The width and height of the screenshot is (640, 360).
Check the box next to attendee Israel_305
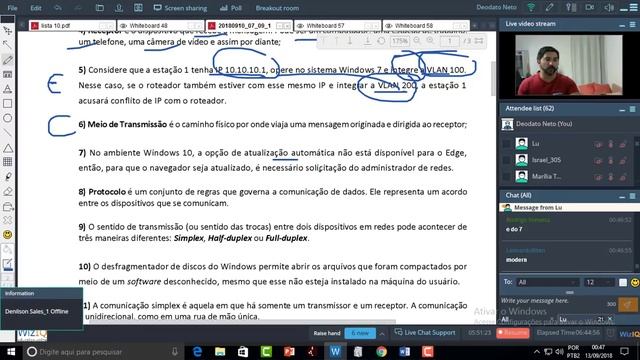(x=507, y=160)
